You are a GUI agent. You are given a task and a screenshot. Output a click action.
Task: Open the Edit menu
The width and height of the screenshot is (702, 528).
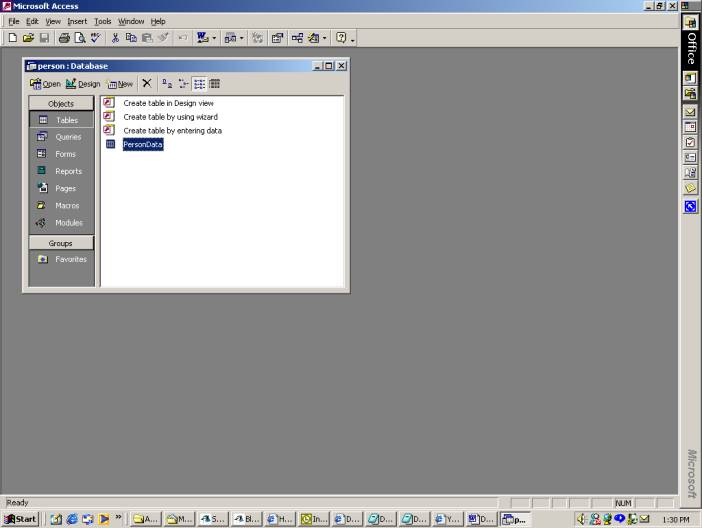[x=32, y=21]
